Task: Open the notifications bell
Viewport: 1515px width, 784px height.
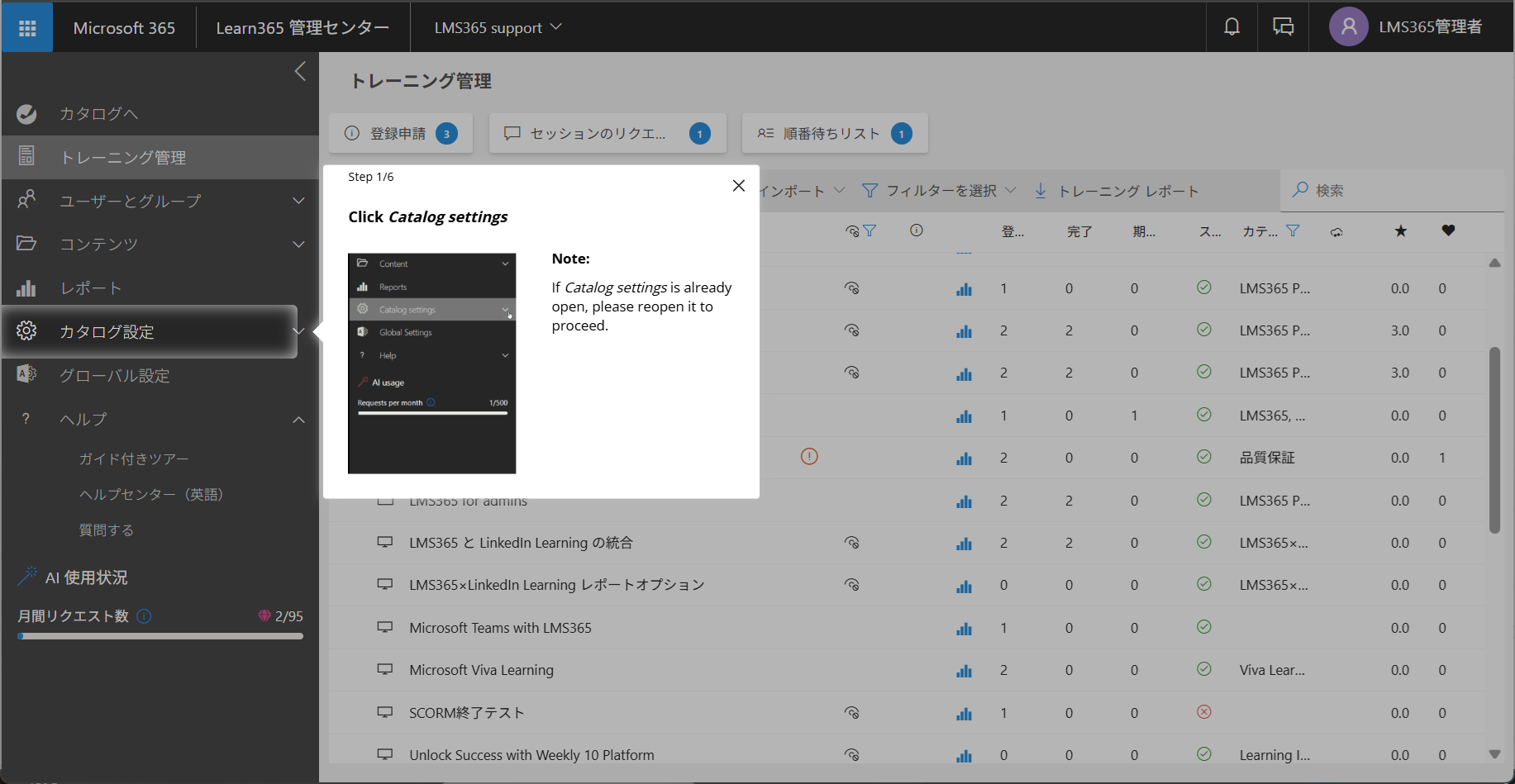Action: coord(1232,27)
